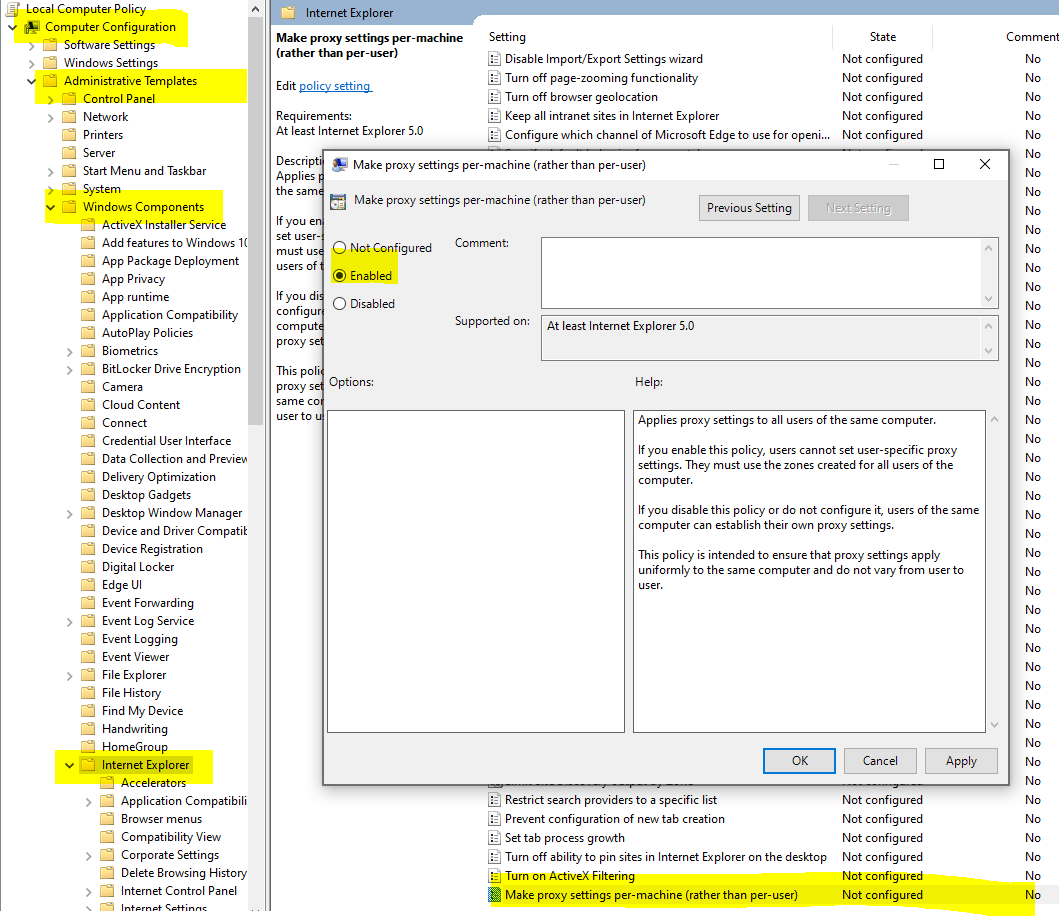The height and width of the screenshot is (916, 1059).
Task: Click Apply in the policy dialog
Action: coord(961,761)
